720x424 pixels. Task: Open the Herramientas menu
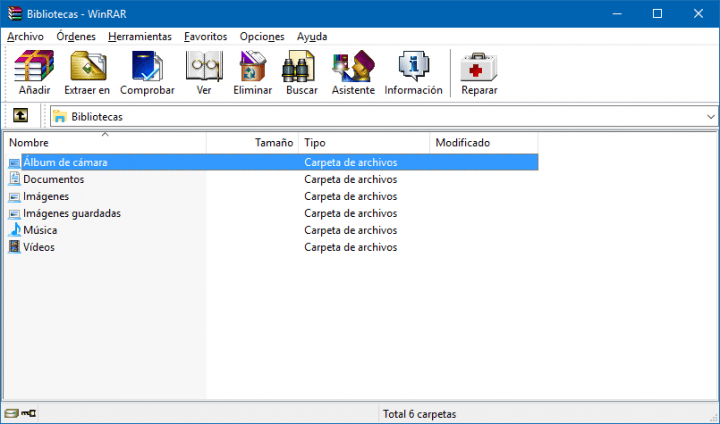[140, 36]
